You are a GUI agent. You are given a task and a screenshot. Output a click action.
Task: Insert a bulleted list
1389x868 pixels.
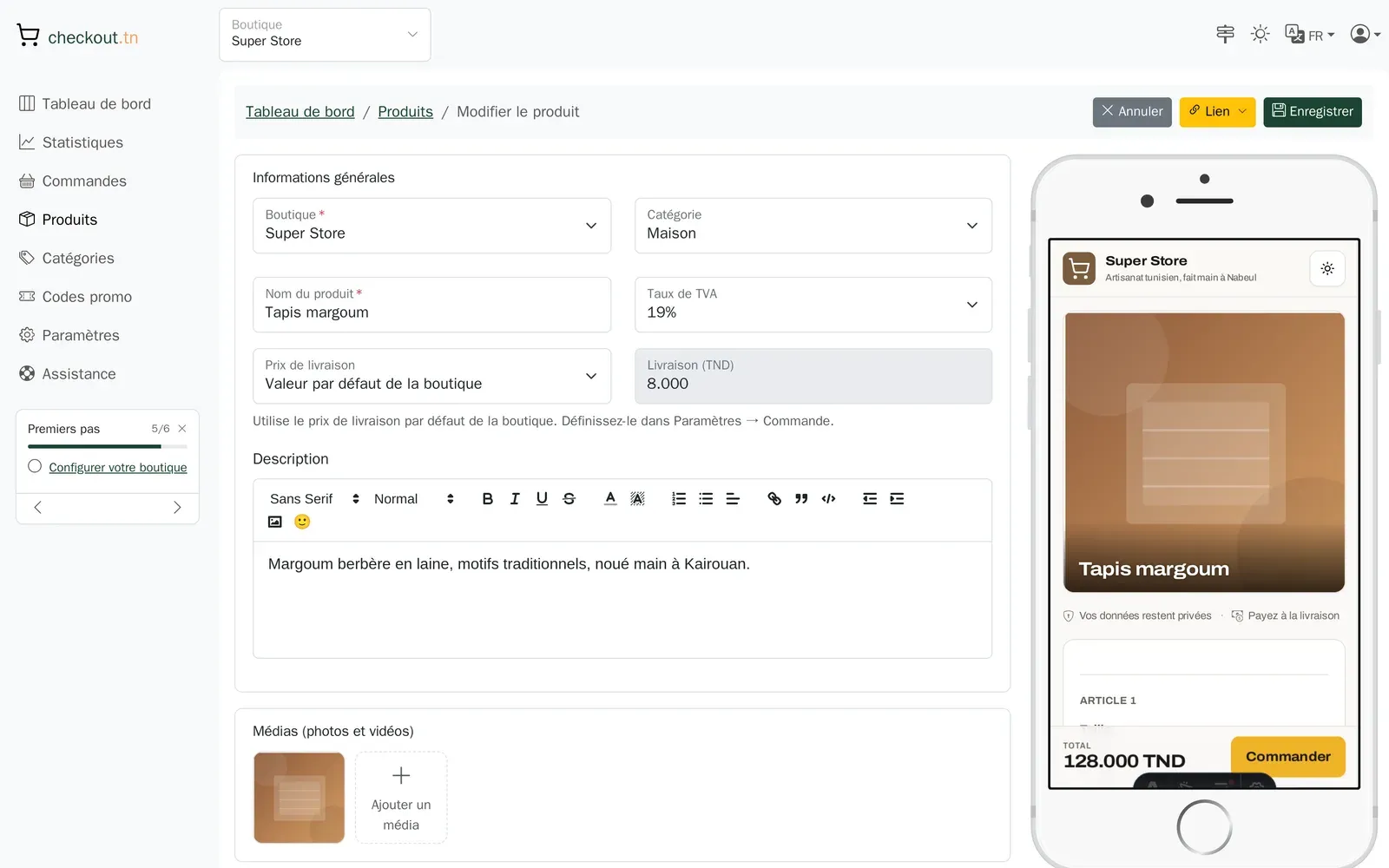point(706,499)
